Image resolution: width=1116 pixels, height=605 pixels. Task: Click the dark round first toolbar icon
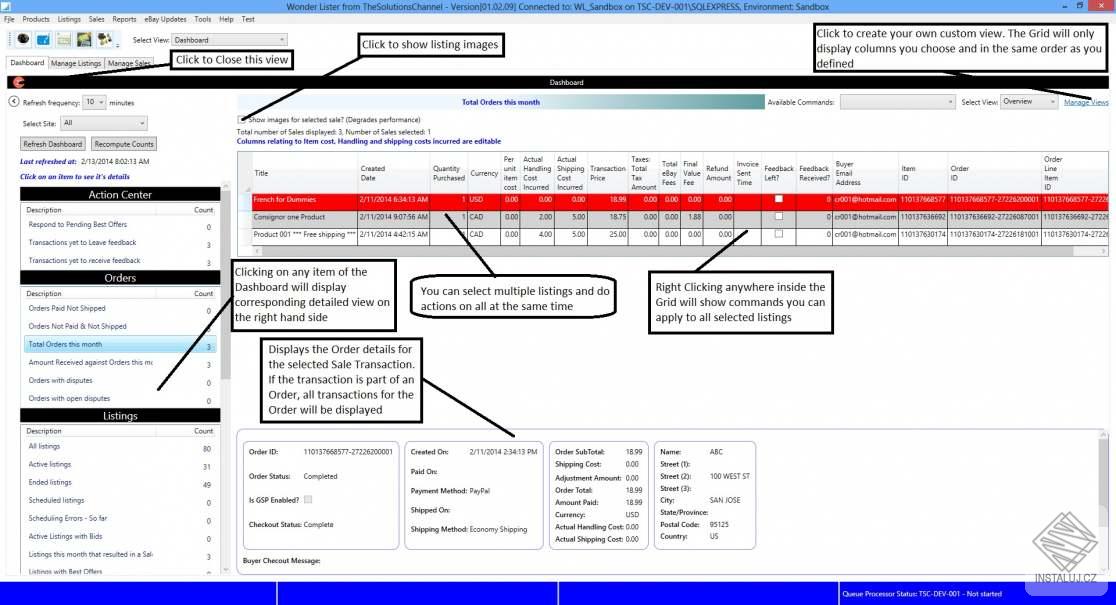pos(23,39)
